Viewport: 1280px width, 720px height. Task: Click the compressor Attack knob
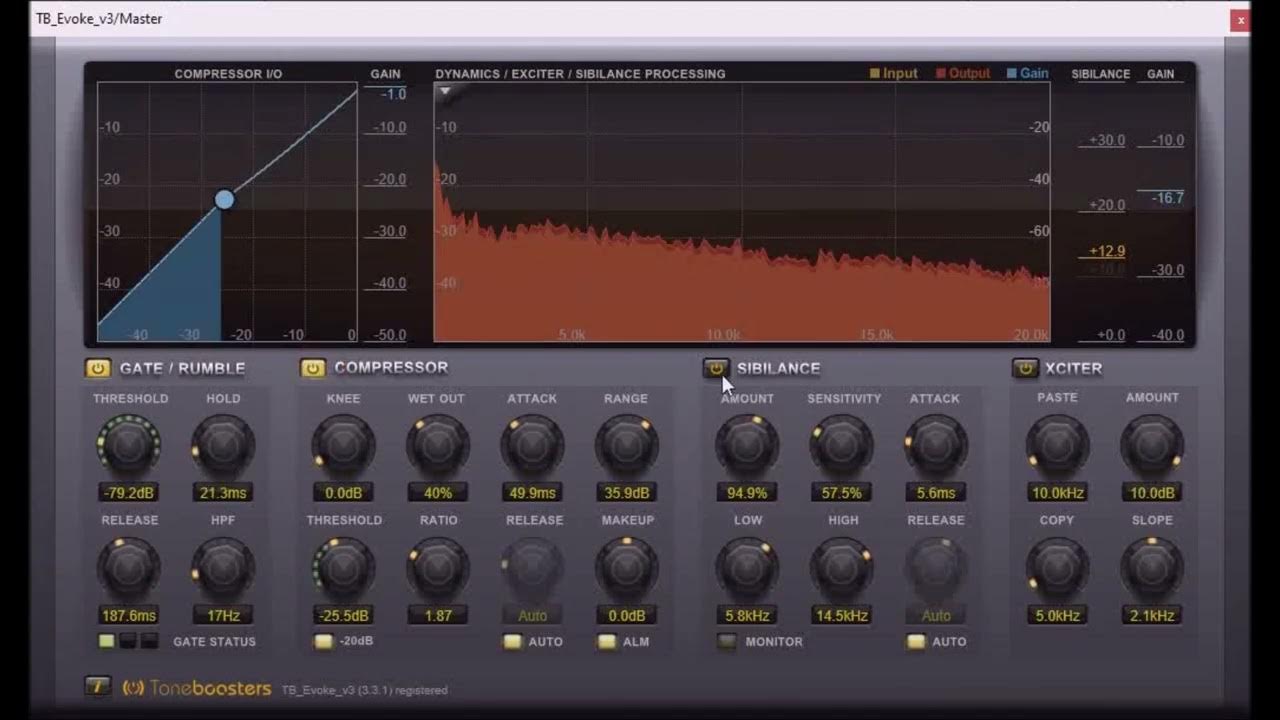point(532,445)
